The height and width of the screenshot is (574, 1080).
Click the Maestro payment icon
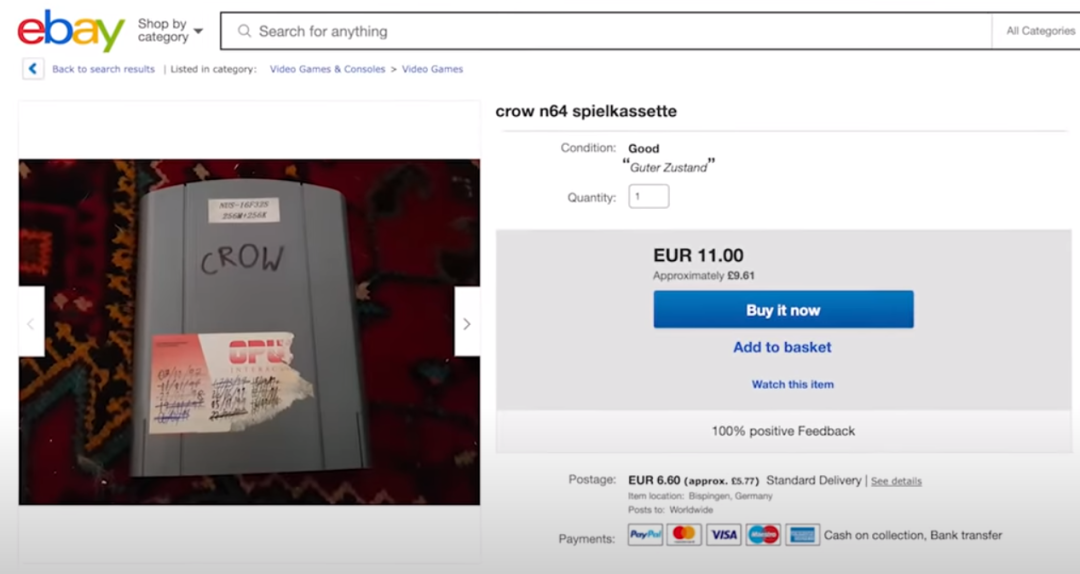coord(763,535)
